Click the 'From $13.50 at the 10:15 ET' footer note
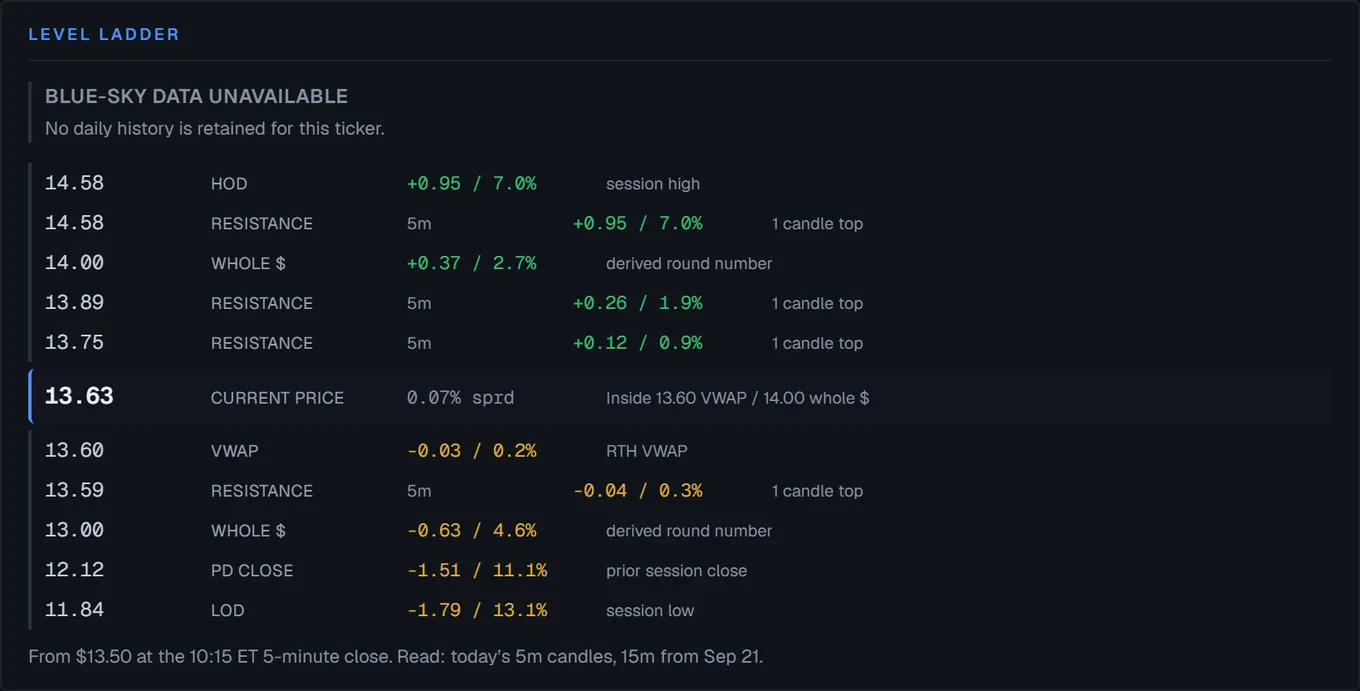 tap(396, 657)
